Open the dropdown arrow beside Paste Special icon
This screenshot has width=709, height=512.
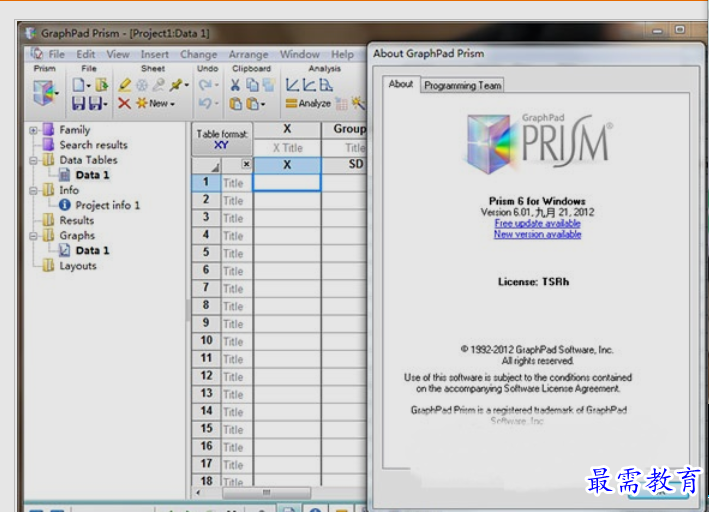point(263,104)
